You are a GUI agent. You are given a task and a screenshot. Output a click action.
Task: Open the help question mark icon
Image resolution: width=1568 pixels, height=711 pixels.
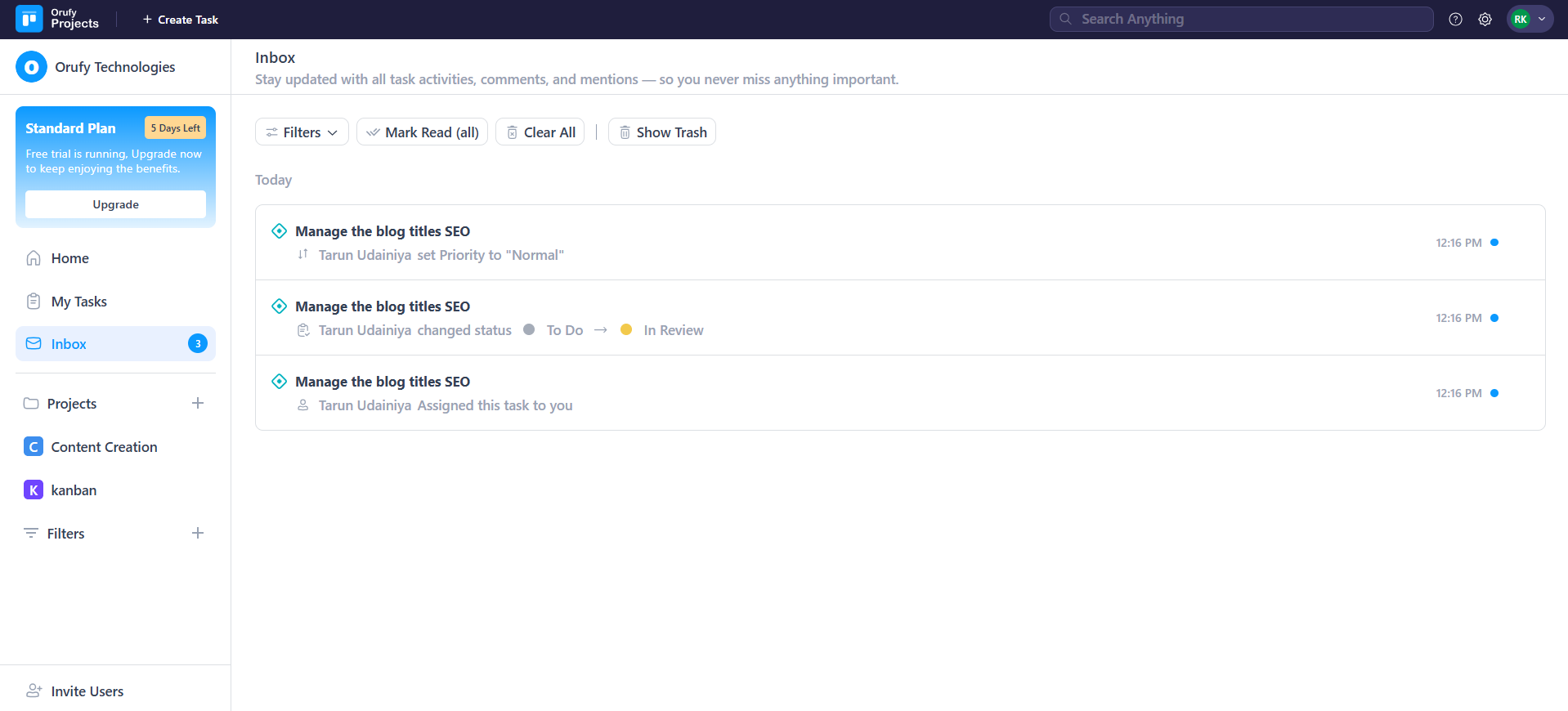pos(1455,20)
